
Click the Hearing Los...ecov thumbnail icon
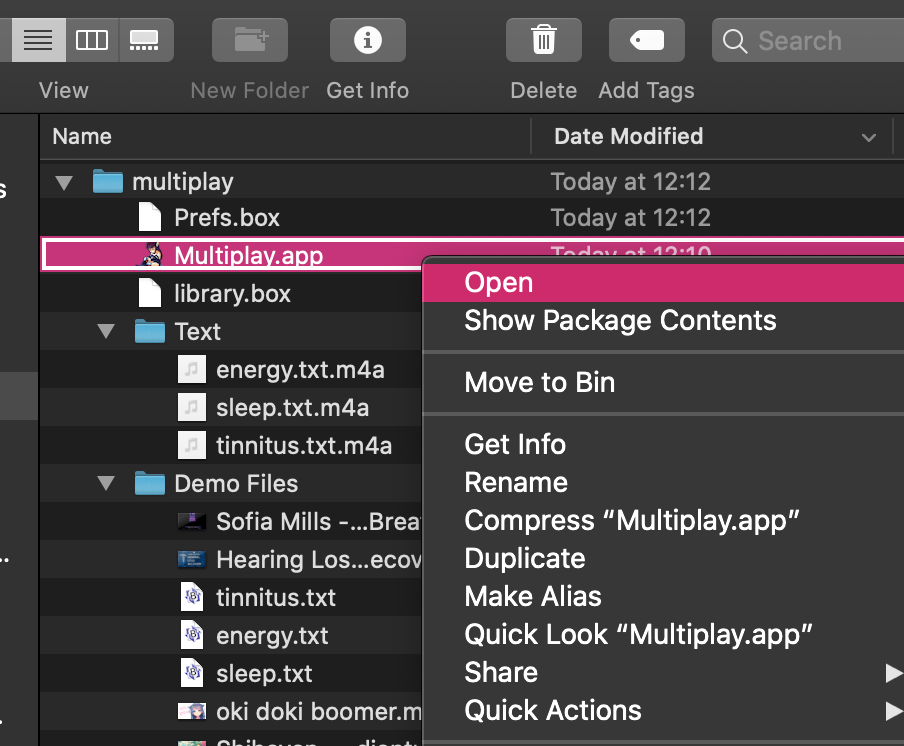pyautogui.click(x=191, y=559)
